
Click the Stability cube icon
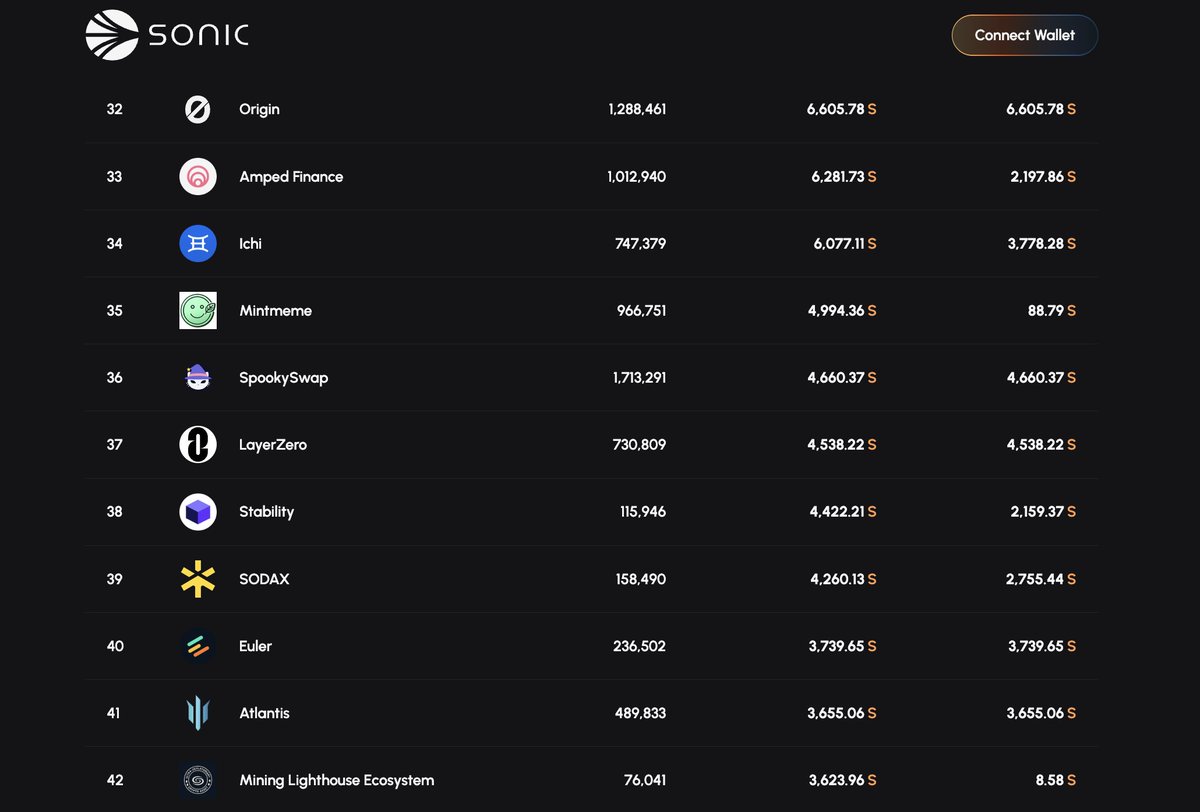[x=198, y=511]
